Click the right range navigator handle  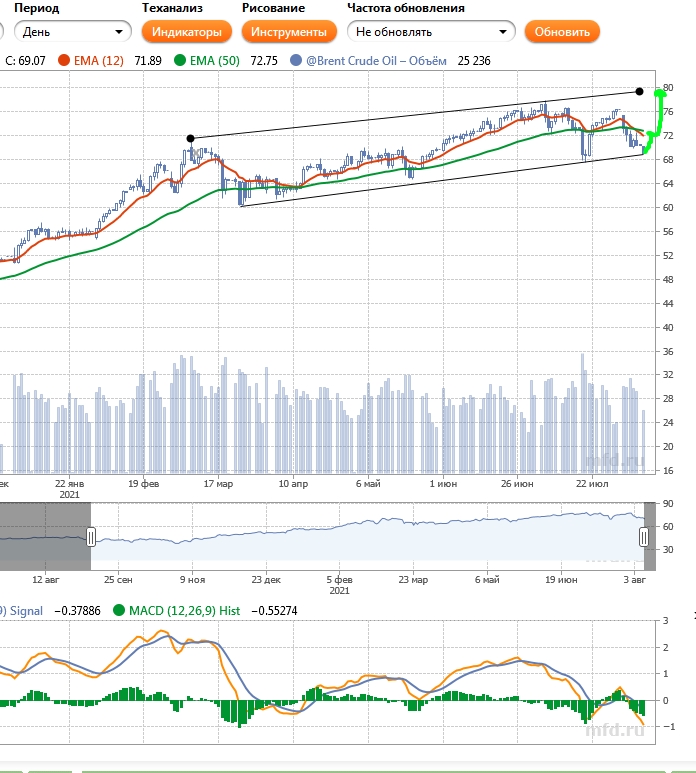(646, 537)
